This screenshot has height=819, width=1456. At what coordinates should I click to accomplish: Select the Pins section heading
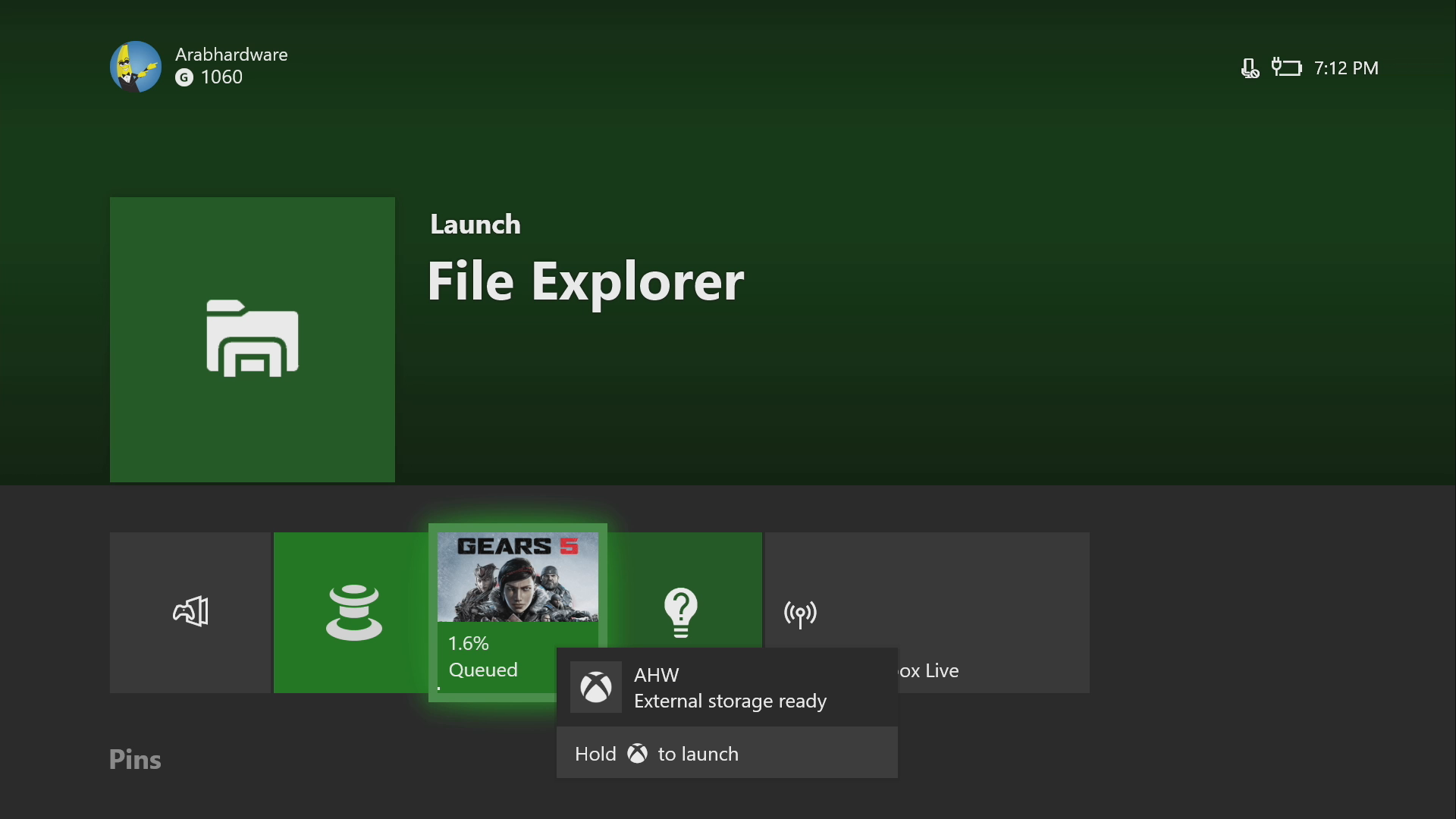[135, 759]
